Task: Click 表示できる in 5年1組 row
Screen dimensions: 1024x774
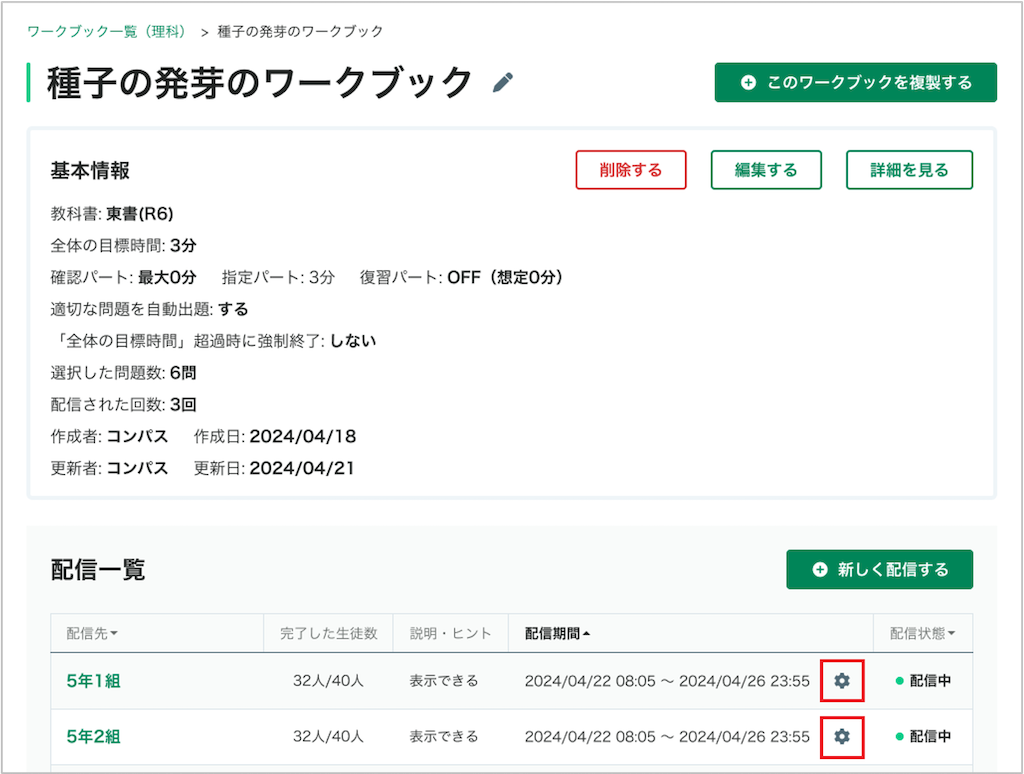Action: point(444,681)
